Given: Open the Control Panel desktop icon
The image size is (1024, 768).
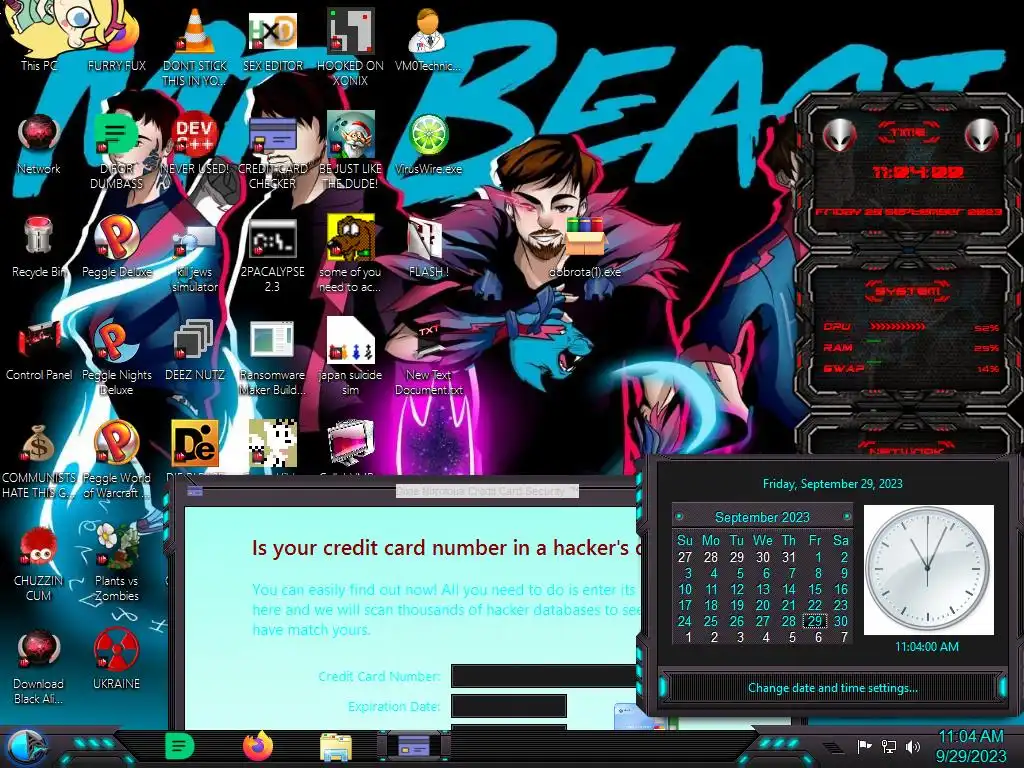Looking at the screenshot, I should coord(39,350).
